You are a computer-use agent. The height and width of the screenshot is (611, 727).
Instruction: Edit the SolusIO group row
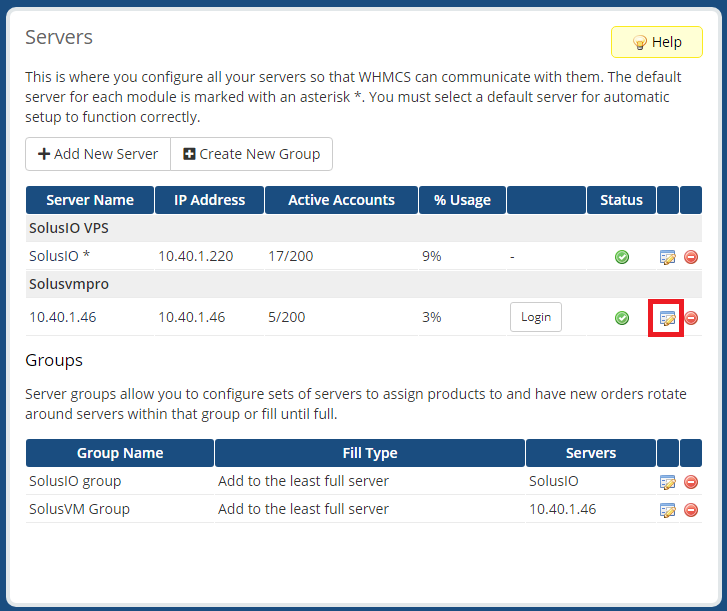(x=667, y=482)
